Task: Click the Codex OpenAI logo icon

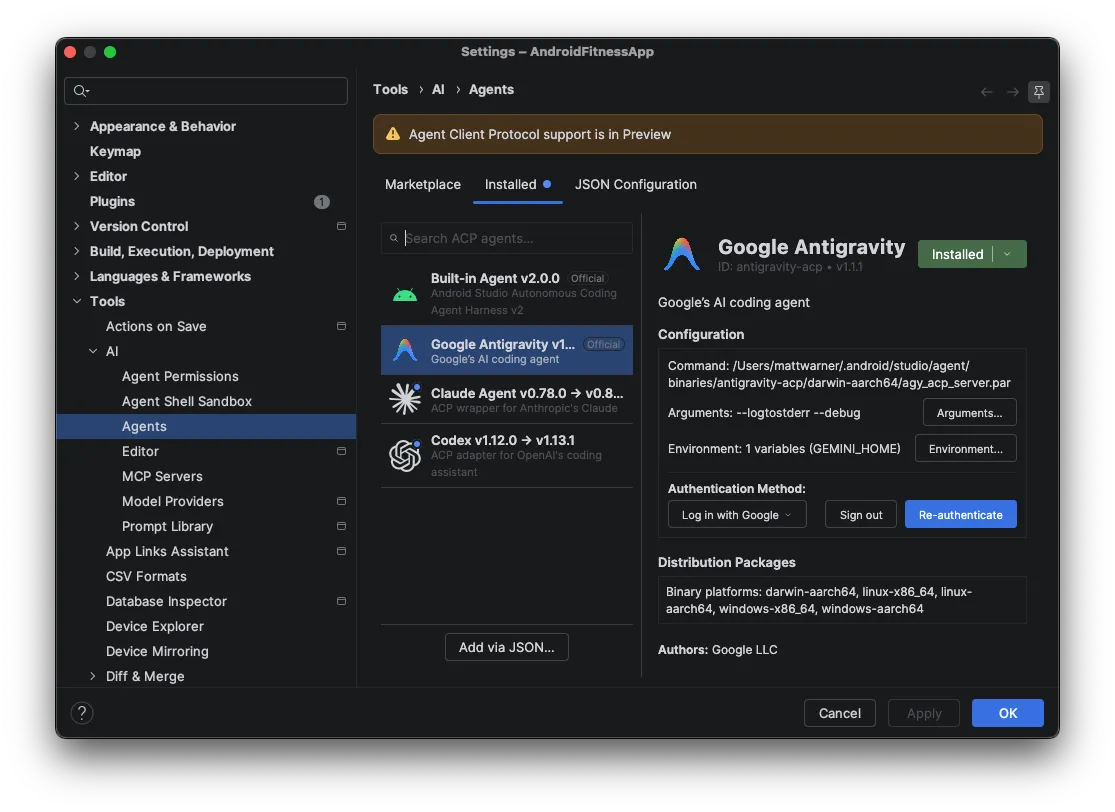Action: (x=405, y=456)
